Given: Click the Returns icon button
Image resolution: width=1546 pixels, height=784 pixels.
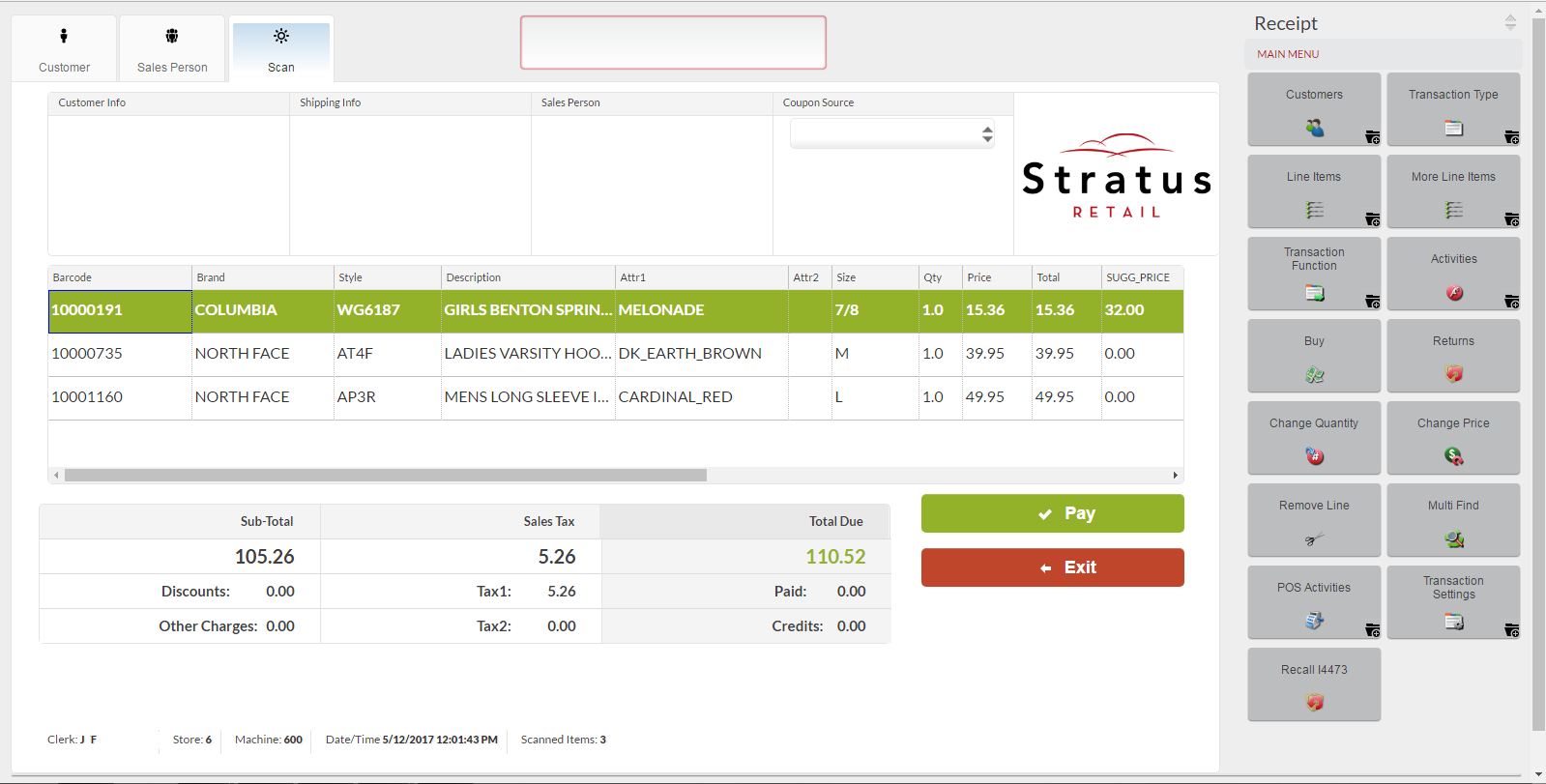Looking at the screenshot, I should point(1453,373).
